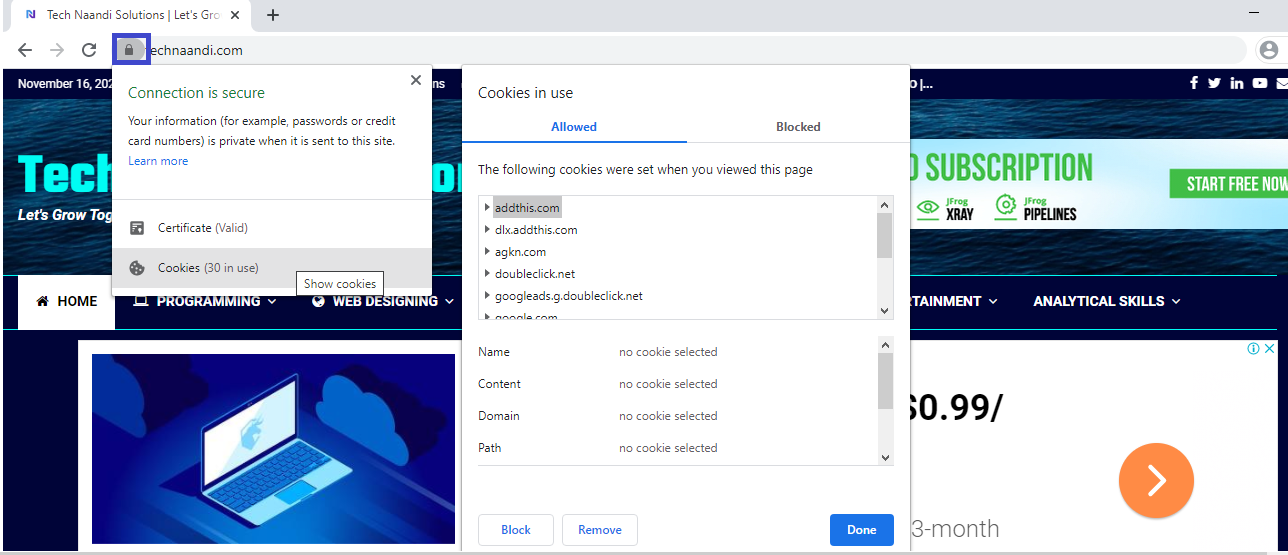Click the Block button

tap(516, 530)
